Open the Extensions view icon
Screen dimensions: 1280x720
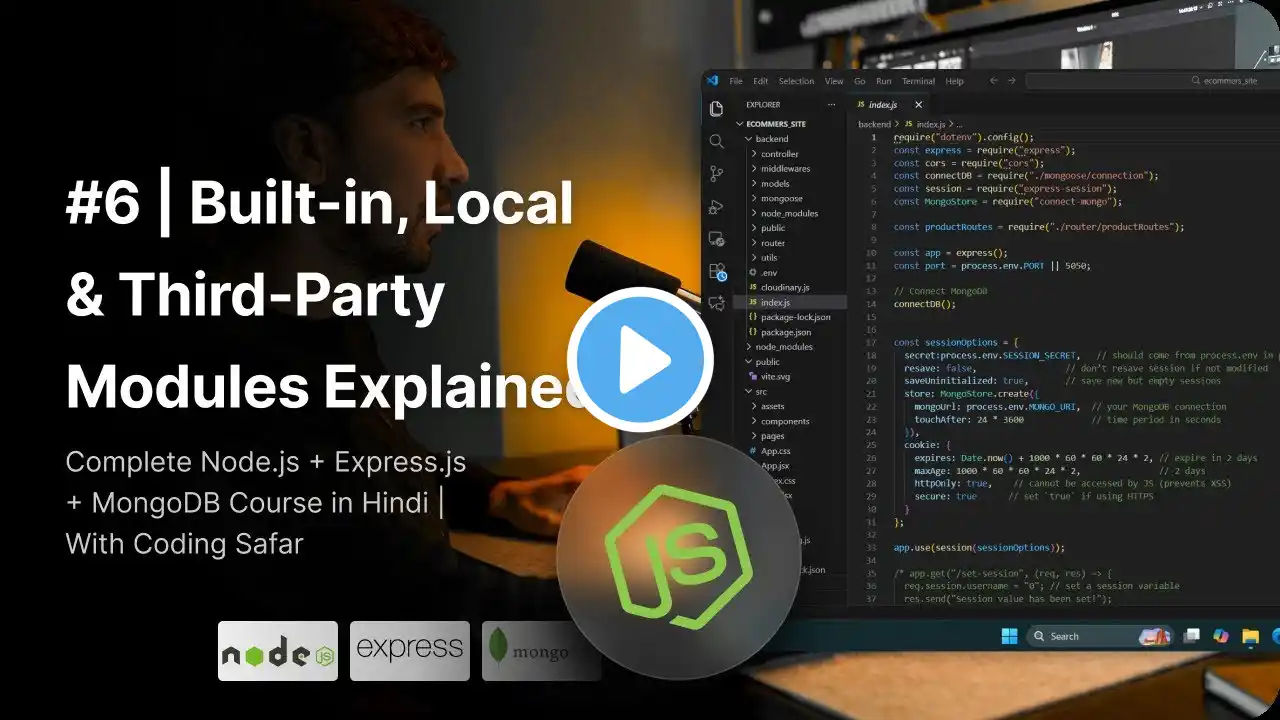pyautogui.click(x=716, y=270)
